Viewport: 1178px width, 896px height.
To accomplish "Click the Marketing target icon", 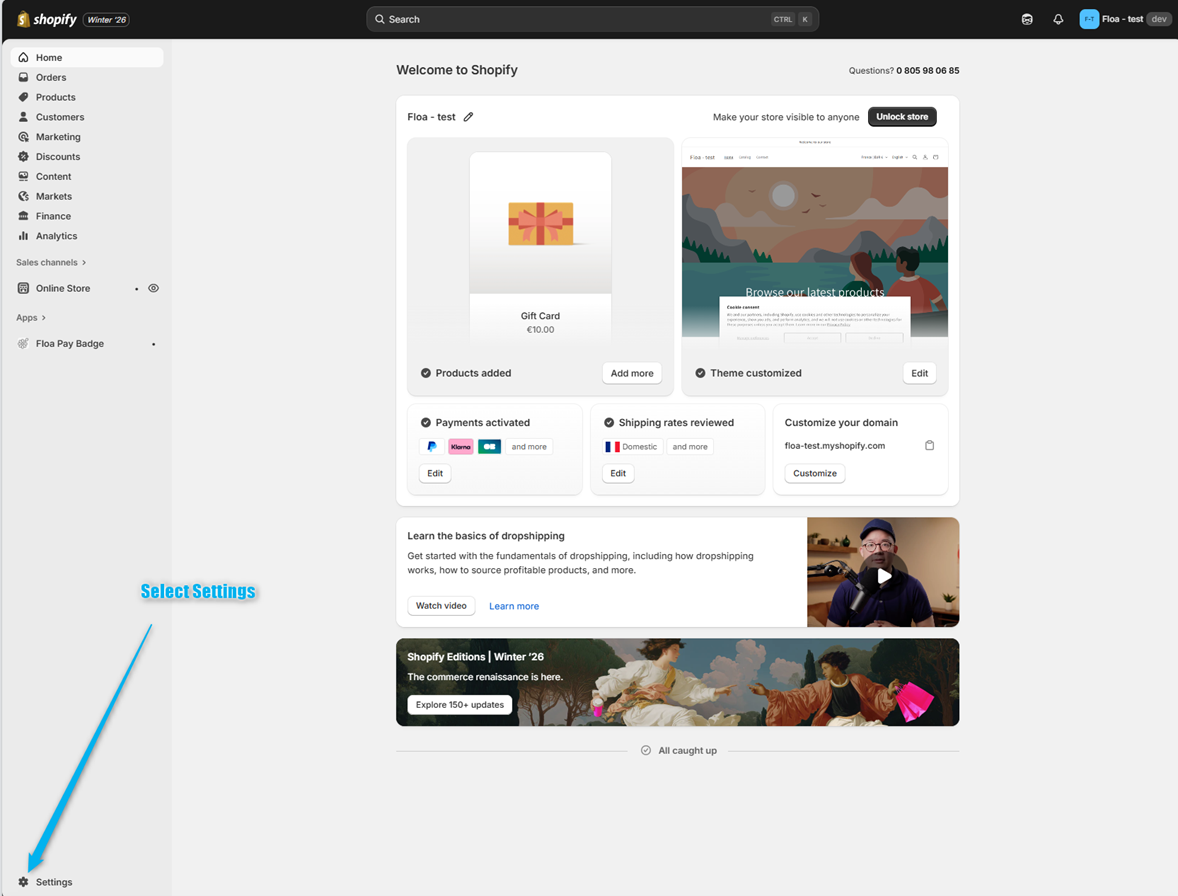I will pyautogui.click(x=23, y=137).
